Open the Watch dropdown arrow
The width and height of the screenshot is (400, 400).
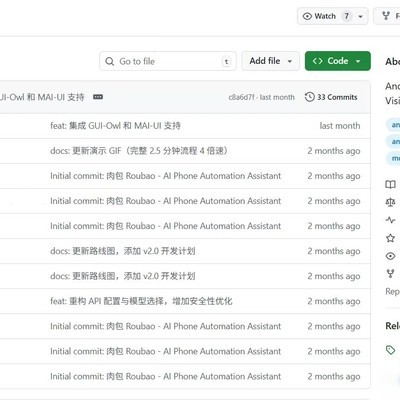pos(360,16)
